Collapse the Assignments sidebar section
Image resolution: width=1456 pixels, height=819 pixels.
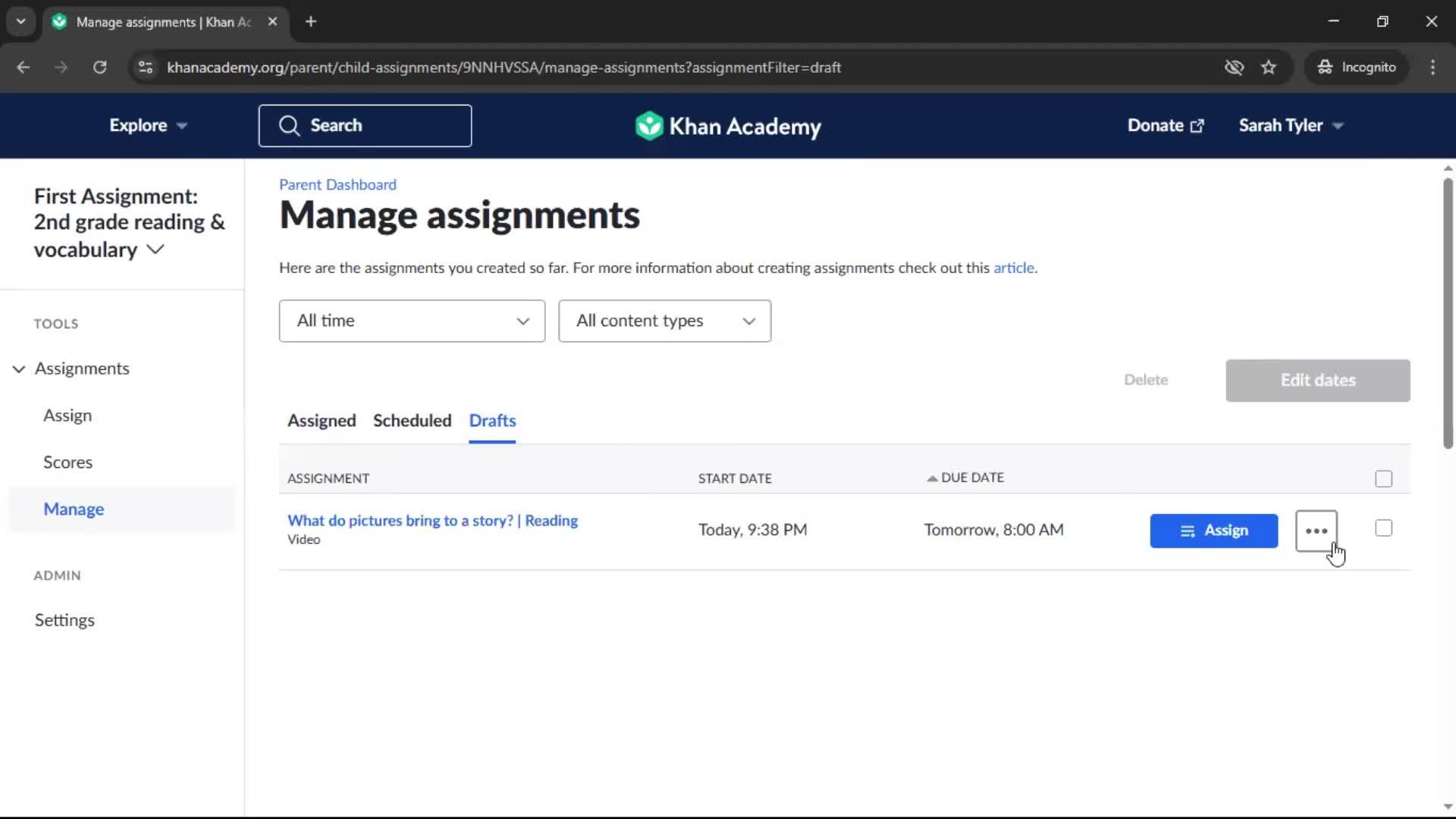pyautogui.click(x=19, y=369)
